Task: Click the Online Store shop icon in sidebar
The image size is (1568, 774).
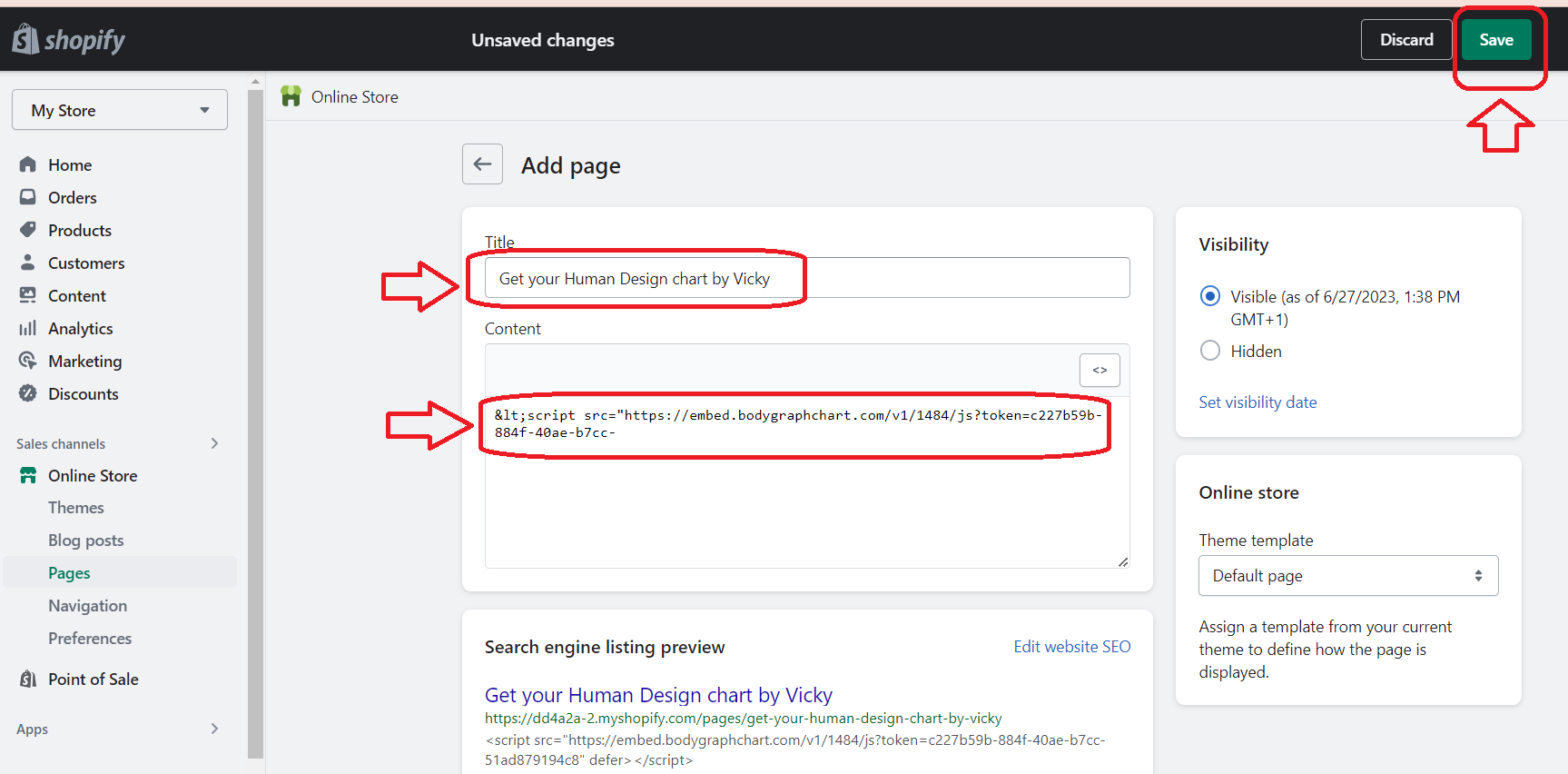Action: pos(28,475)
